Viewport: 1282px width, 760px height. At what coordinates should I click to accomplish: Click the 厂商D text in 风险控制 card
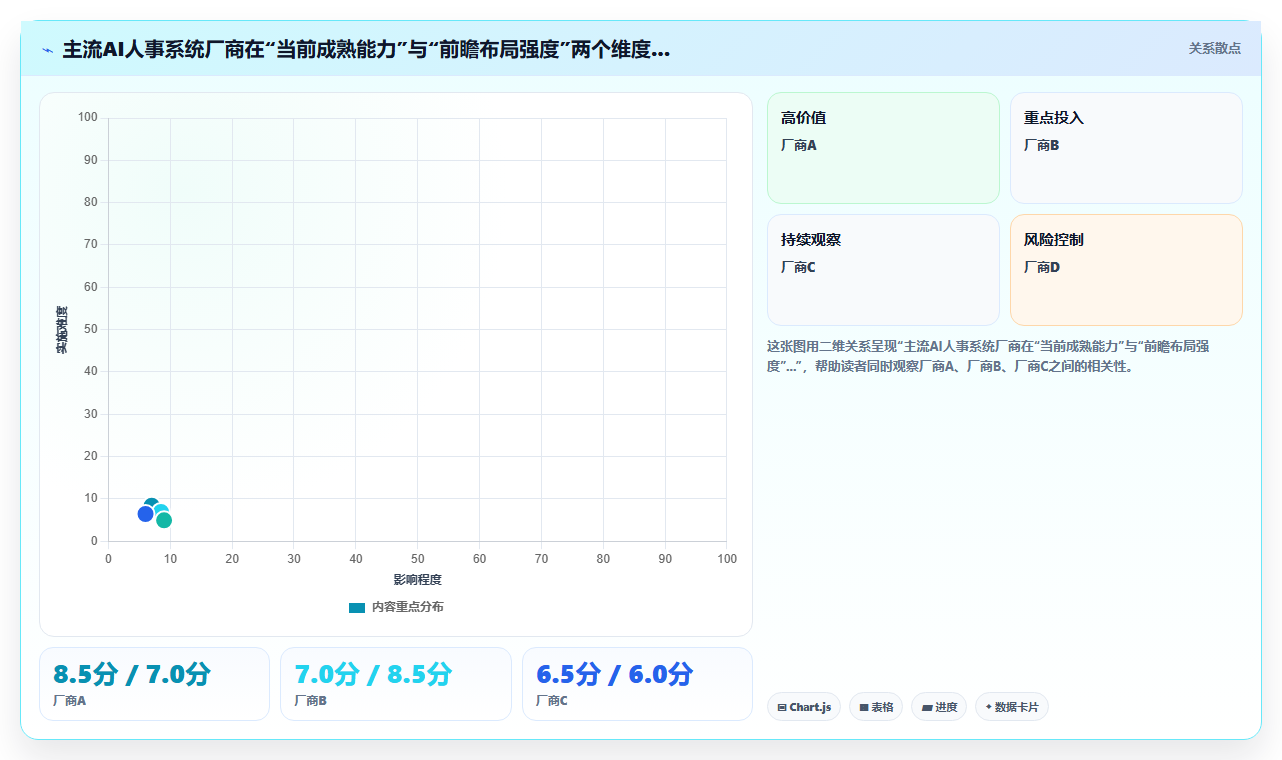tap(1042, 267)
